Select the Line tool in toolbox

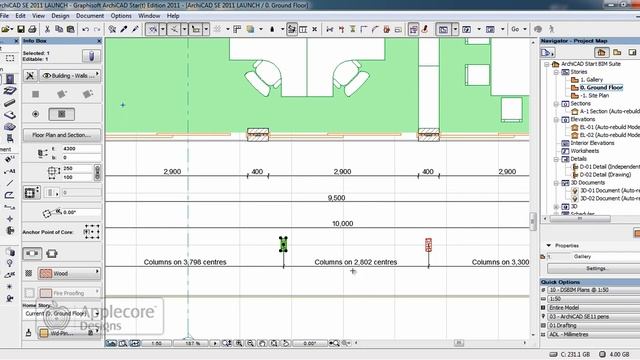(x=10, y=183)
